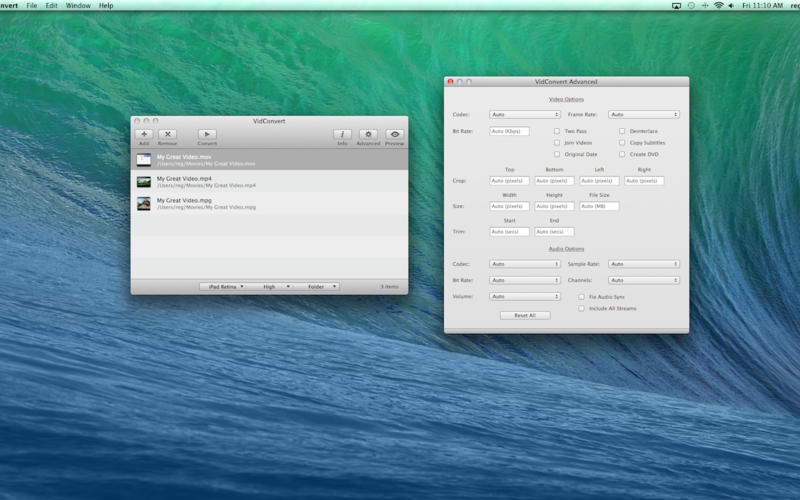800x500 pixels.
Task: Click the AirPlay display icon in menu bar
Action: [677, 6]
